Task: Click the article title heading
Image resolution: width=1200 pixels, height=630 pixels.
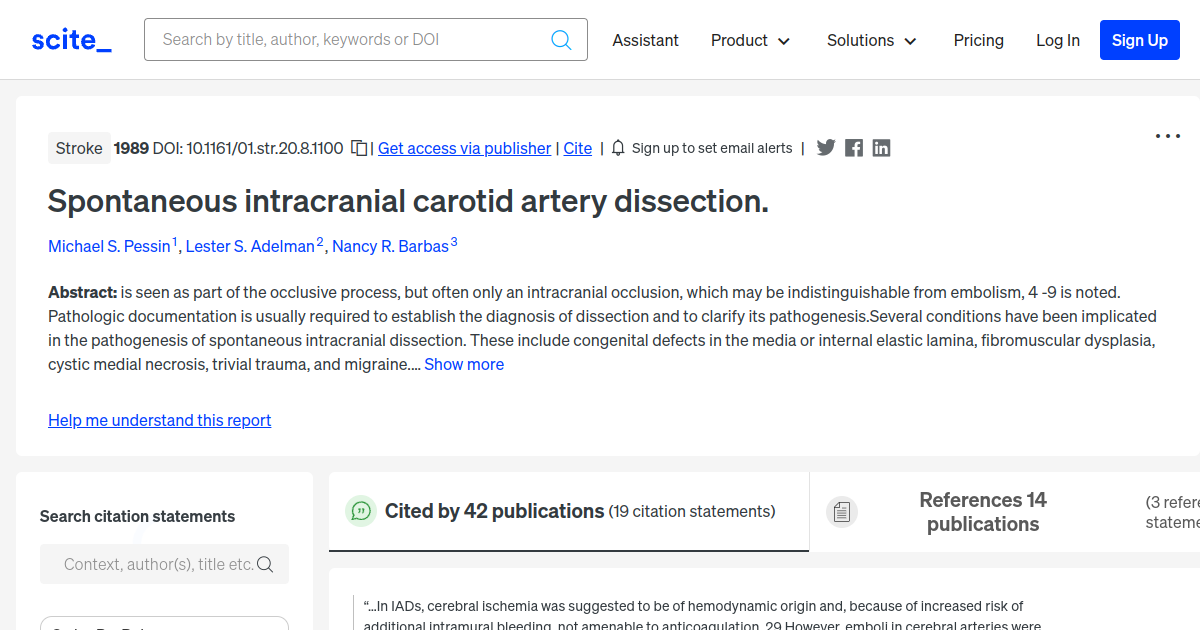Action: tap(408, 201)
